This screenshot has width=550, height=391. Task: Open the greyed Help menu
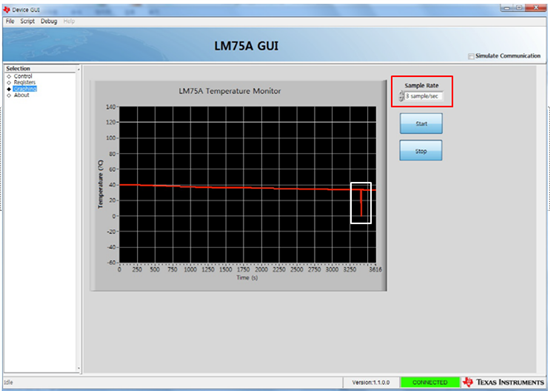click(x=69, y=21)
